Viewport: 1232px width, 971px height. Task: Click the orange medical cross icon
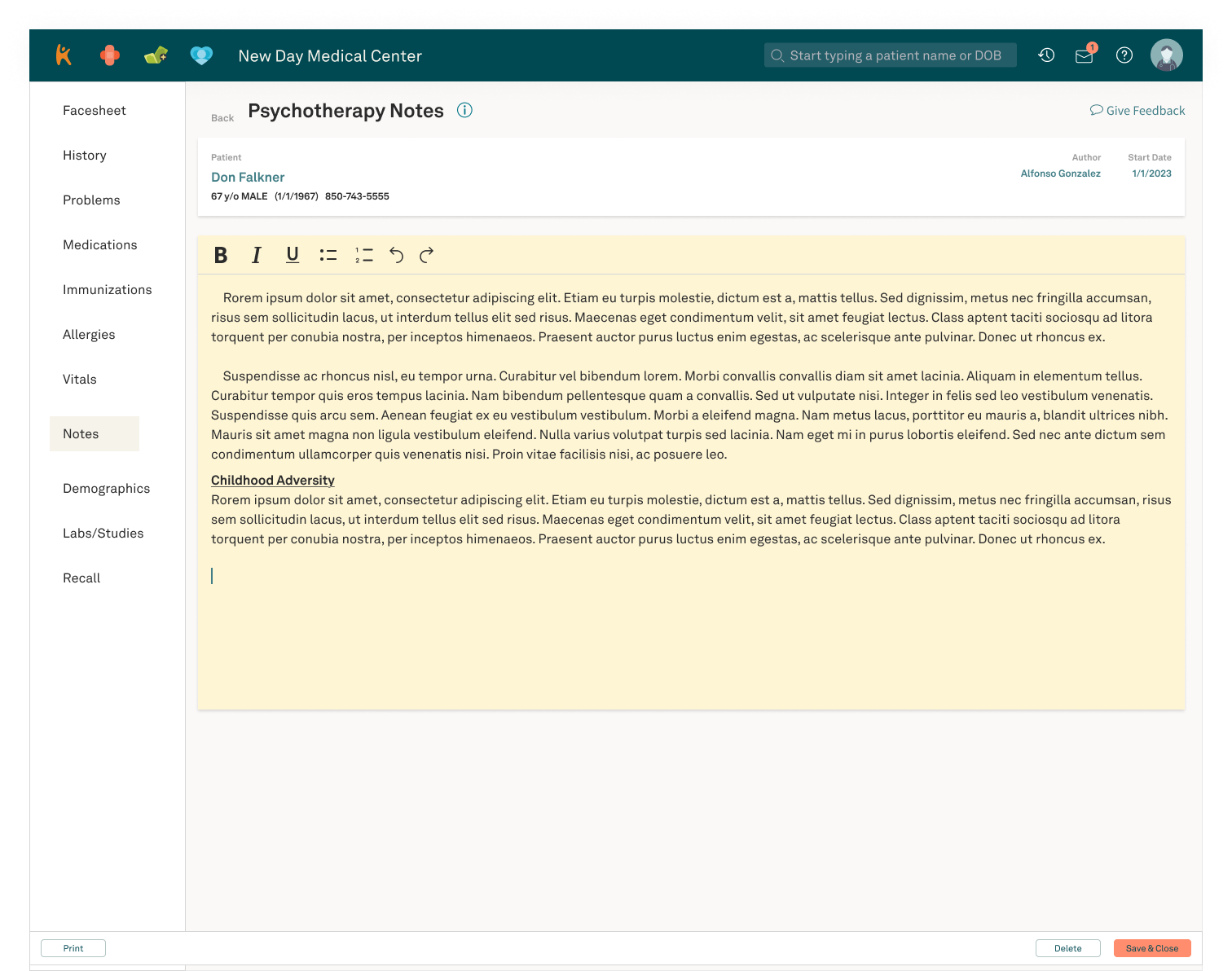pyautogui.click(x=110, y=55)
